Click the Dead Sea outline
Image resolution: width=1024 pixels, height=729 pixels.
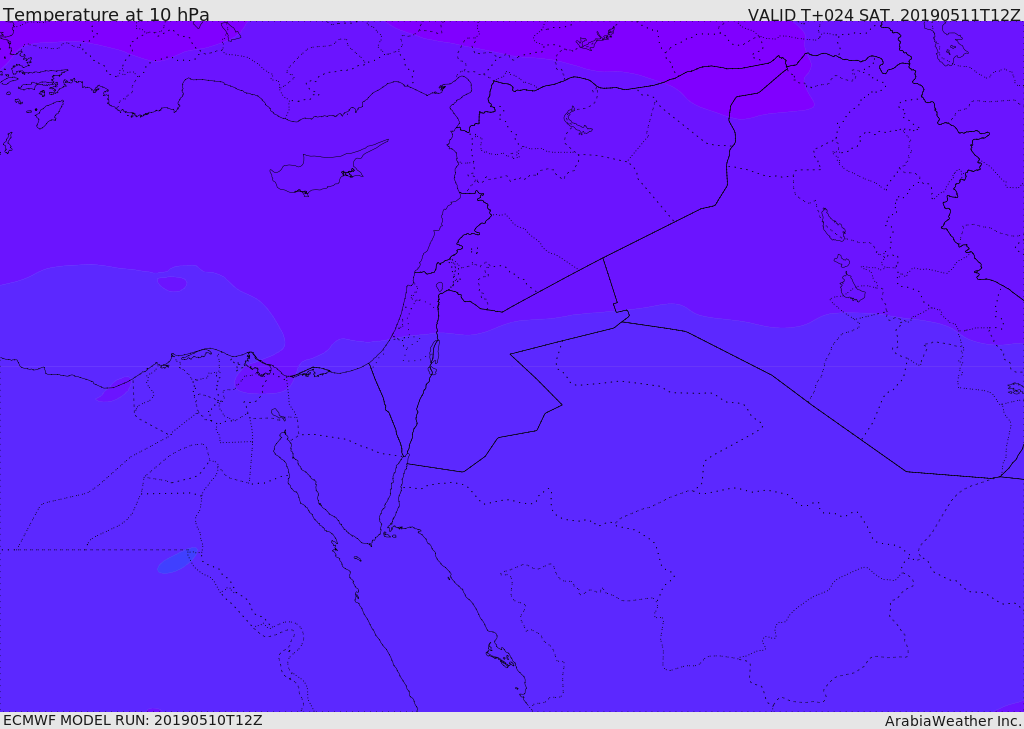tap(434, 354)
